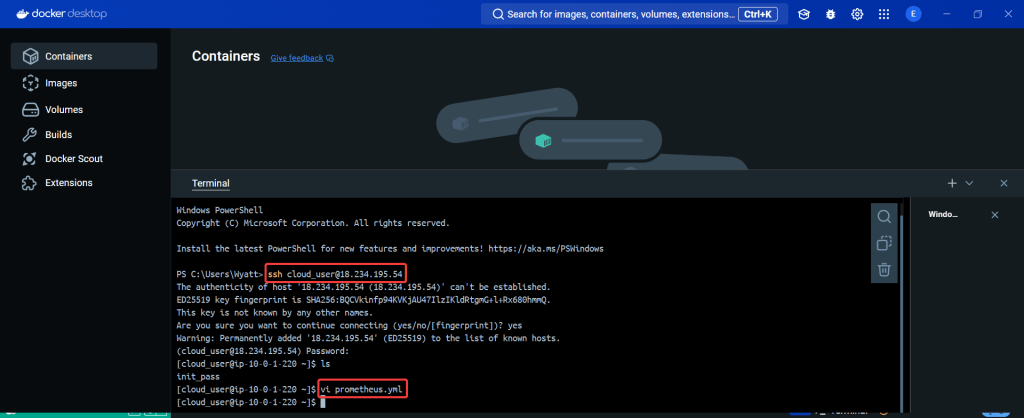Close the Terminal panel
This screenshot has height=418, width=1024.
pos(1003,184)
